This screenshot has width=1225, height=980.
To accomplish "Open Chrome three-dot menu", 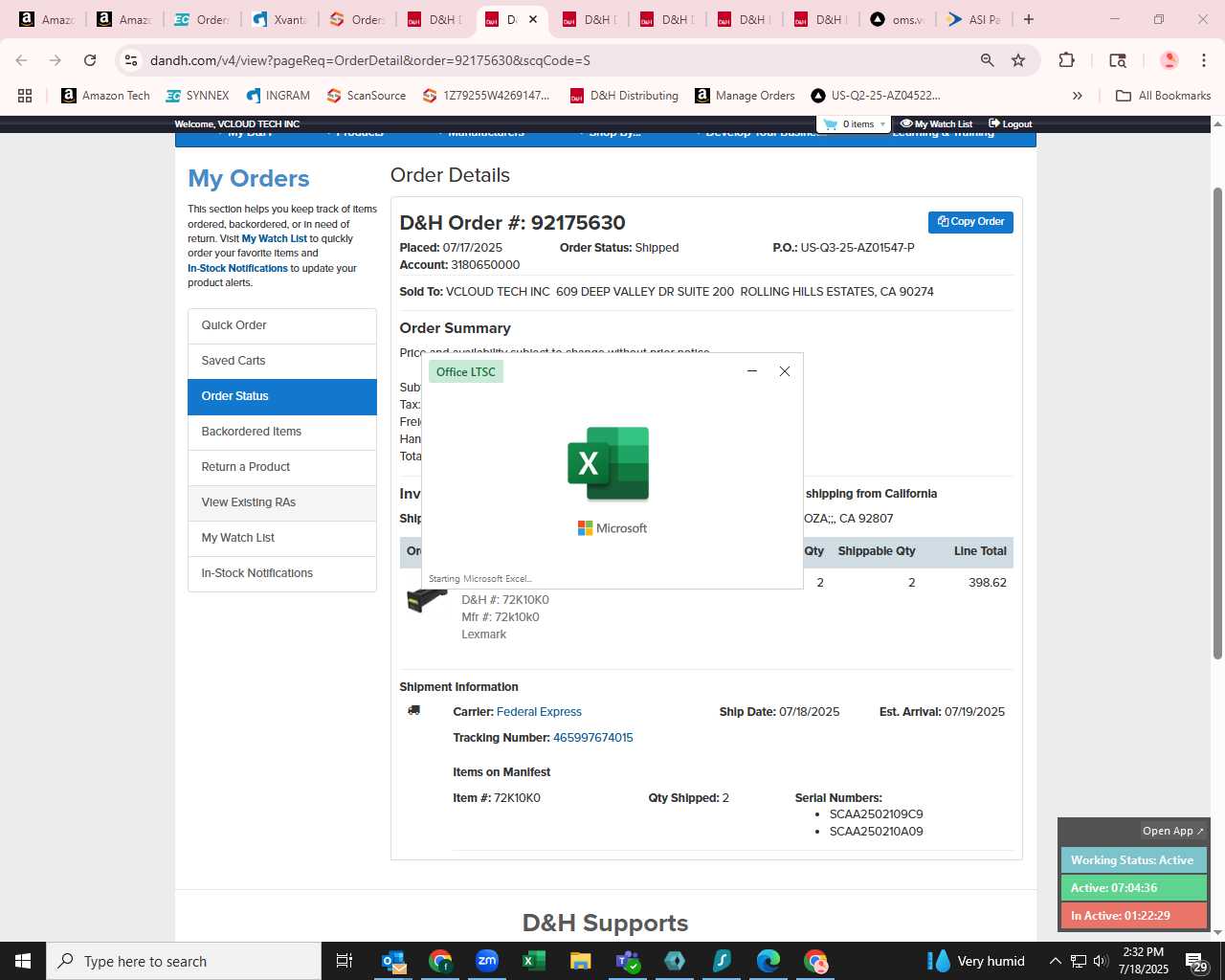I will (1203, 60).
